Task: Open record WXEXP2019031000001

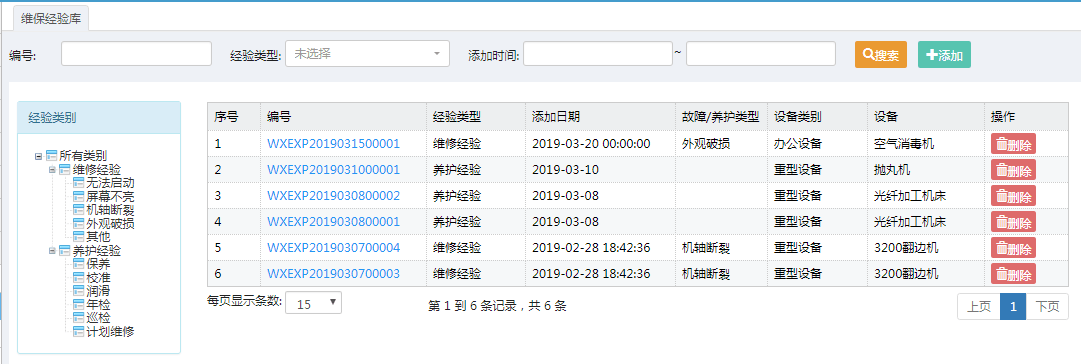Action: coord(333,170)
